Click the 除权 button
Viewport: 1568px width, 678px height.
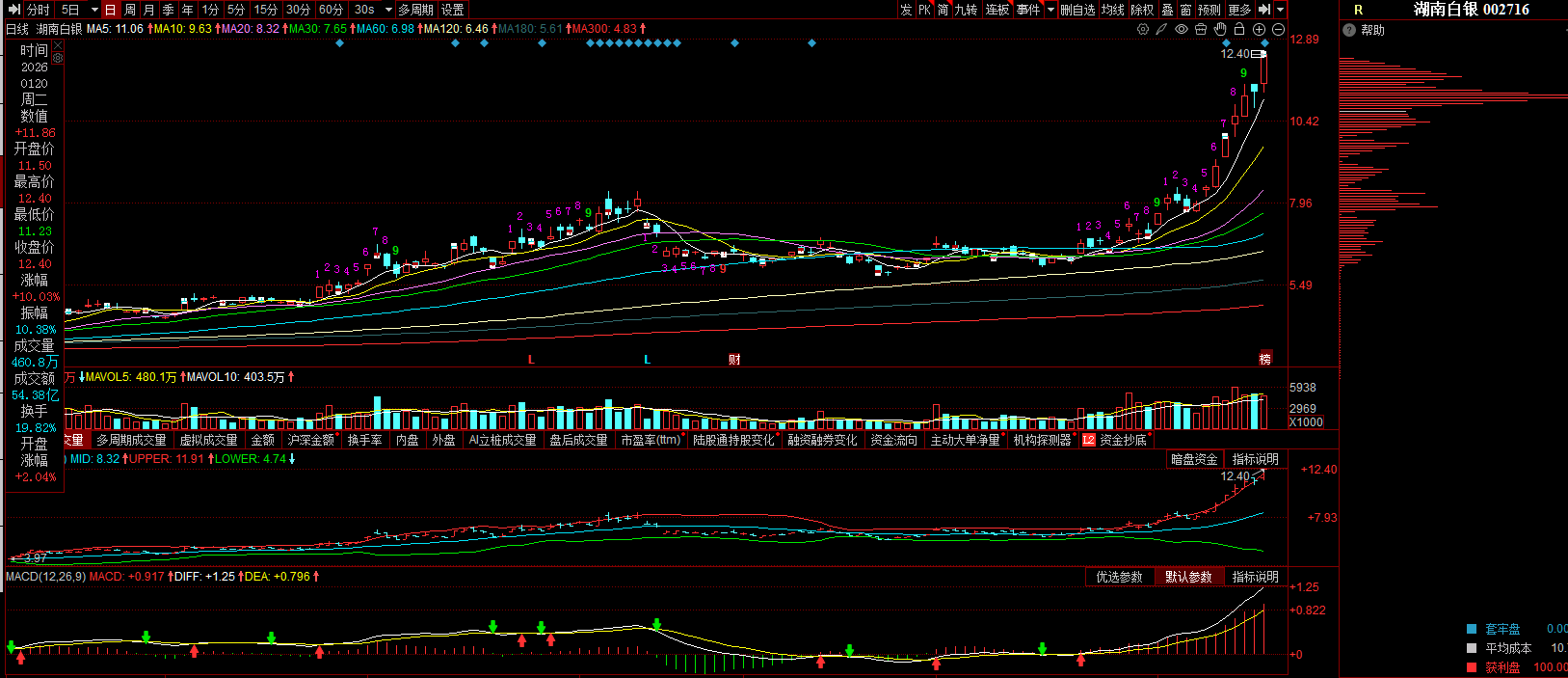click(x=1142, y=10)
